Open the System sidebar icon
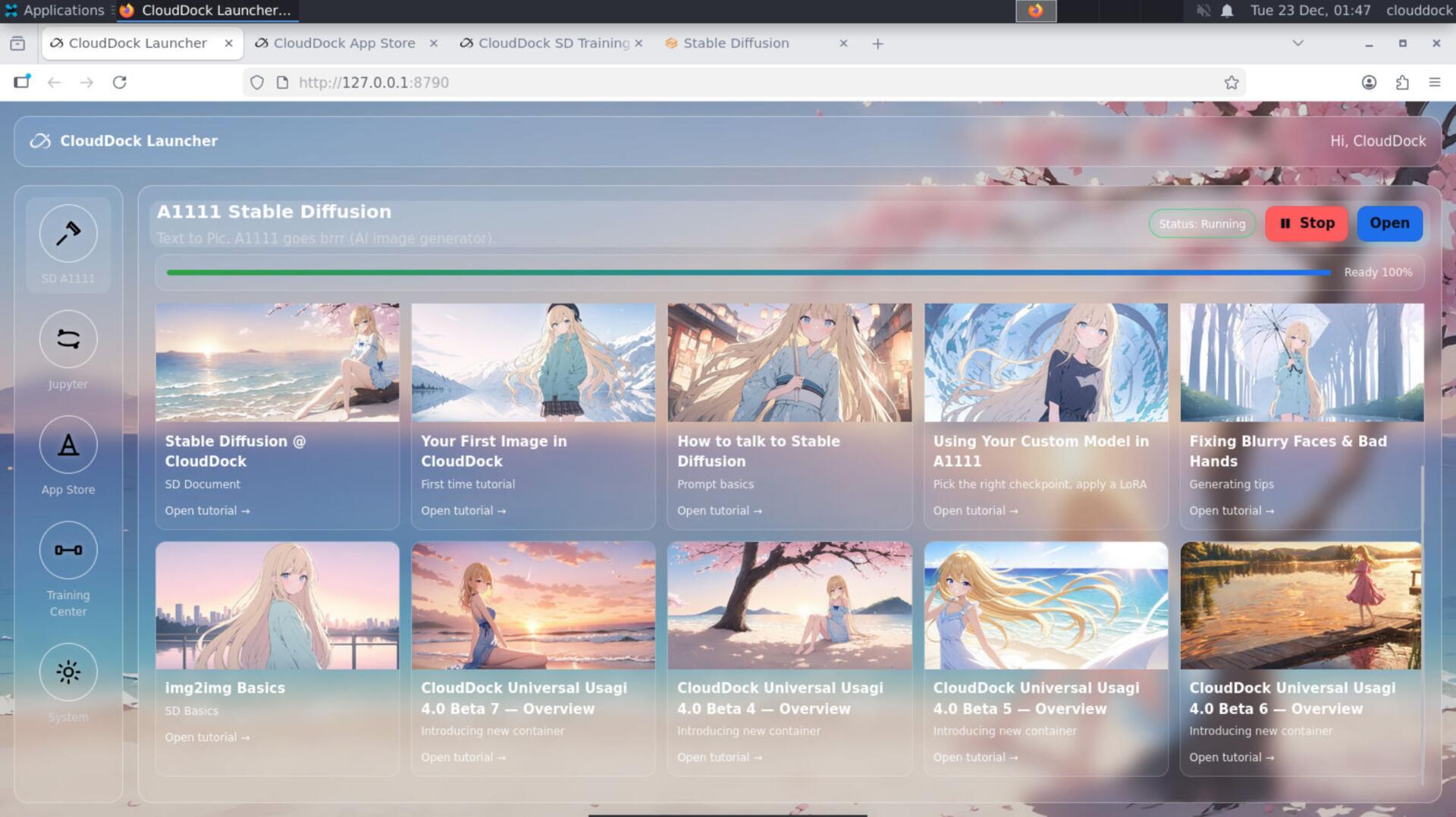The height and width of the screenshot is (817, 1456). click(67, 671)
